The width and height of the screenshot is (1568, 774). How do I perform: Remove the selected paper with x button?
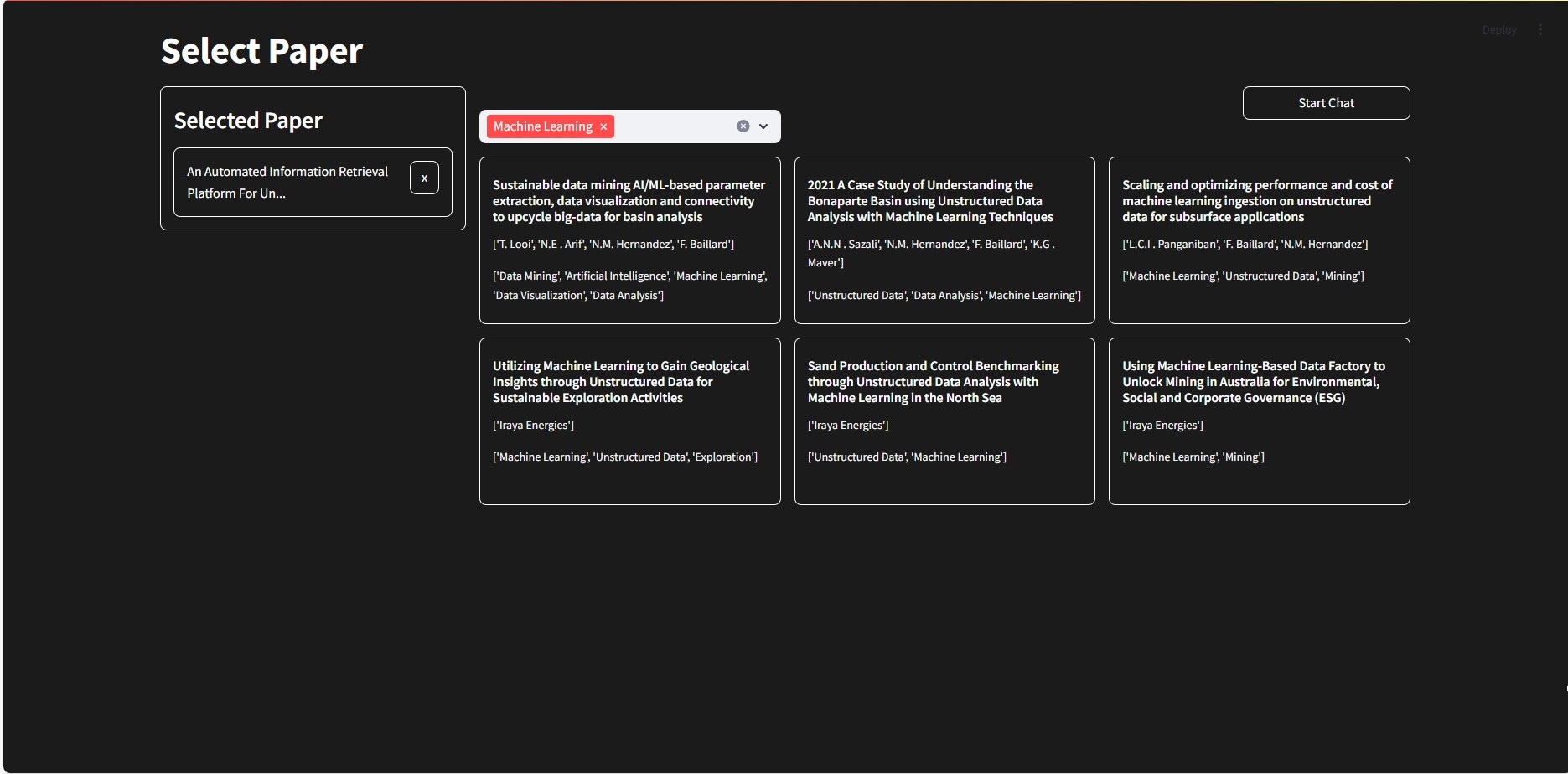[x=424, y=178]
